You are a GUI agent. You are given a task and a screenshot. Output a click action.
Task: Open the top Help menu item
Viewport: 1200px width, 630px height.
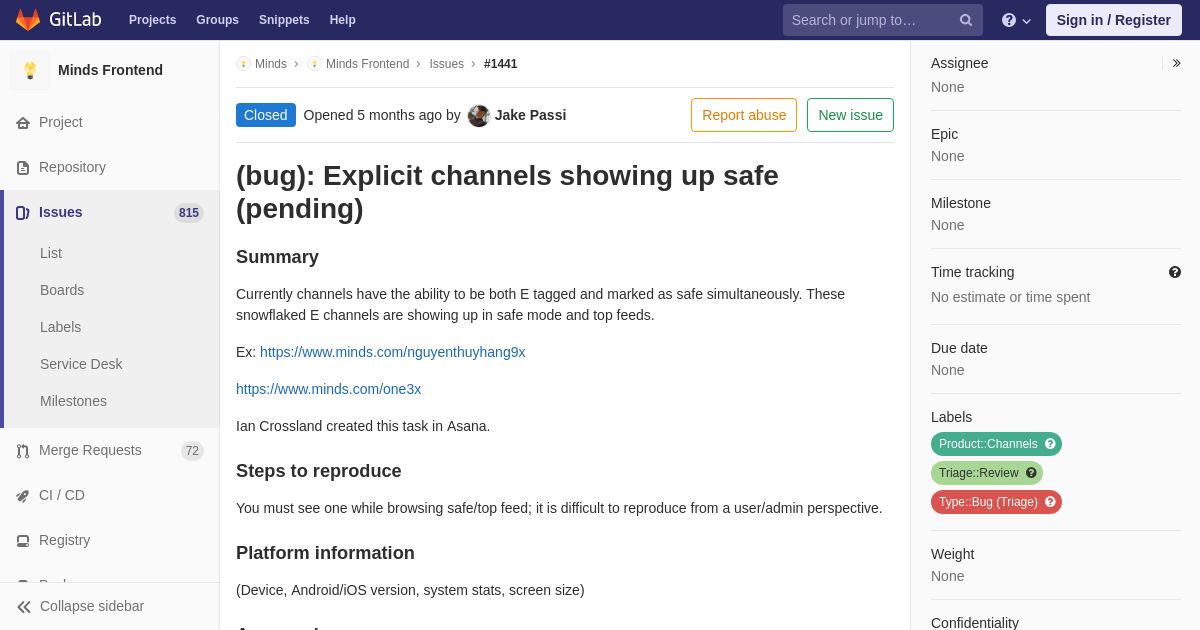click(343, 20)
